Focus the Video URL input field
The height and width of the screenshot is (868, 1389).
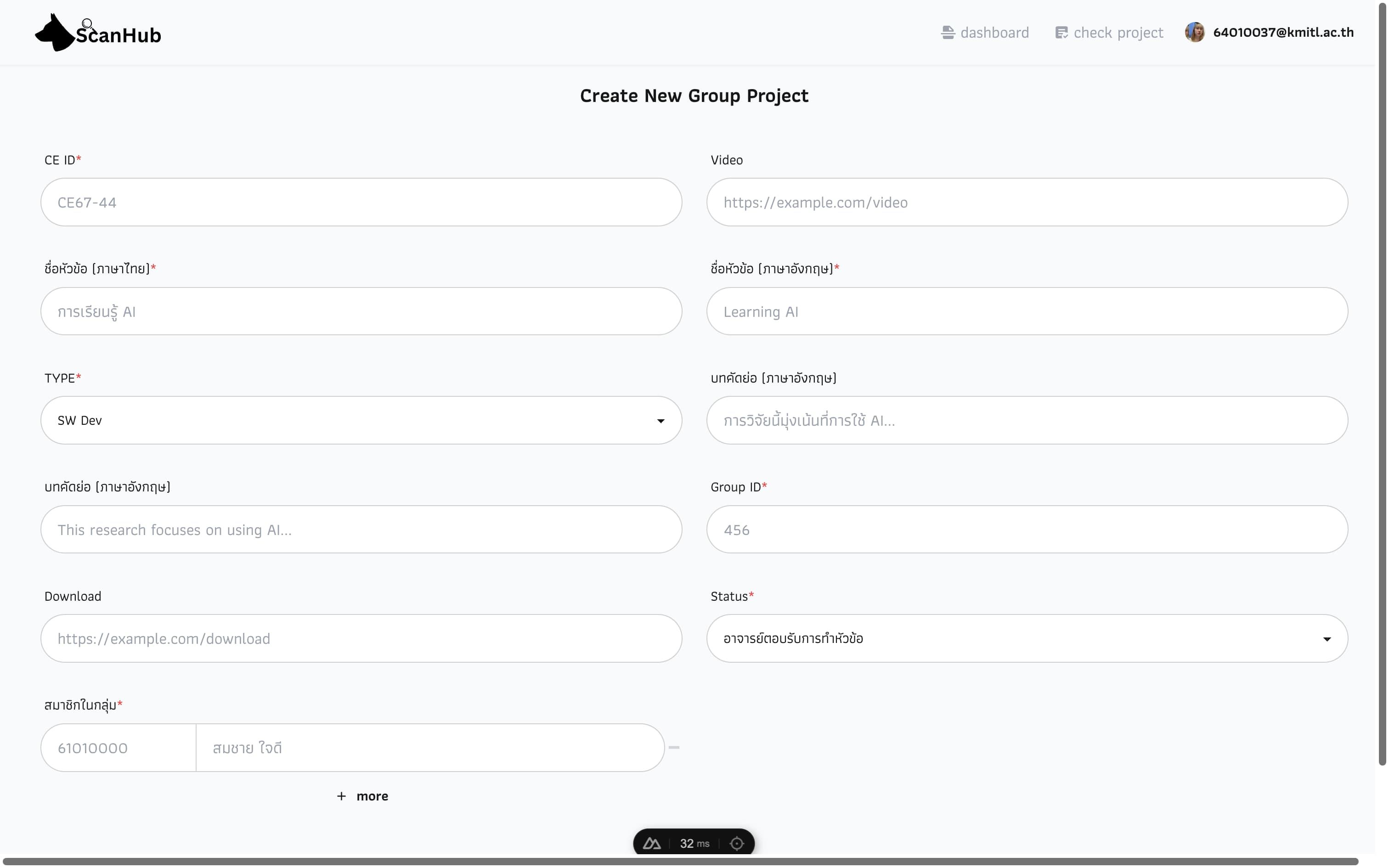1028,202
